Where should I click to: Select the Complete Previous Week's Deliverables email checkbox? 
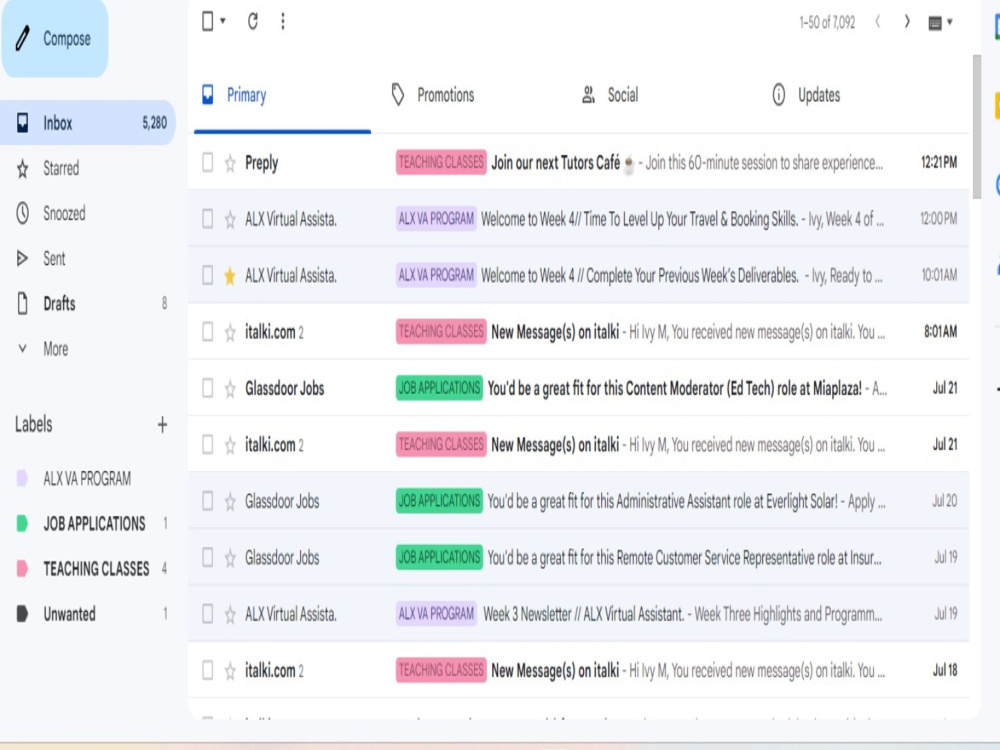(x=208, y=276)
